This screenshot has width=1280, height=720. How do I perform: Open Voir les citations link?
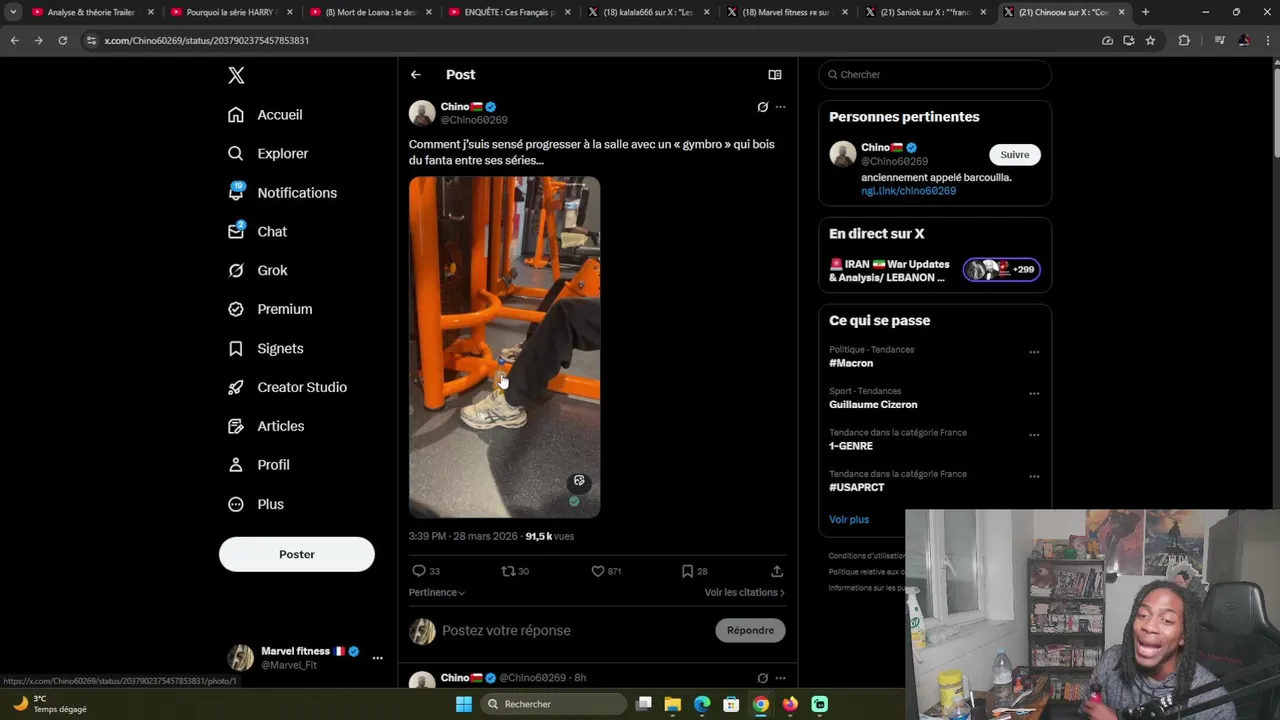(x=744, y=592)
